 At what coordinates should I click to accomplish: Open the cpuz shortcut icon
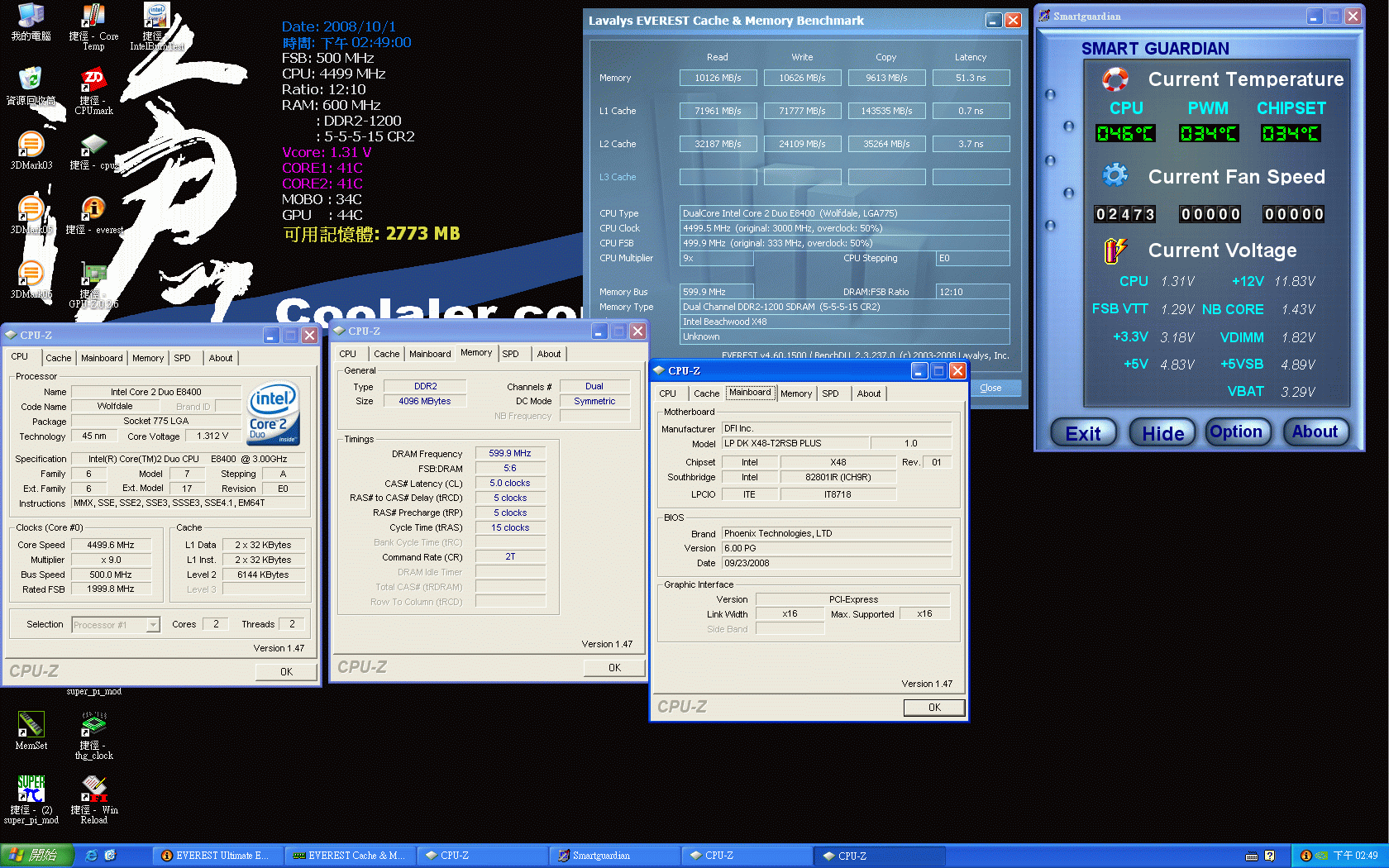[x=93, y=150]
